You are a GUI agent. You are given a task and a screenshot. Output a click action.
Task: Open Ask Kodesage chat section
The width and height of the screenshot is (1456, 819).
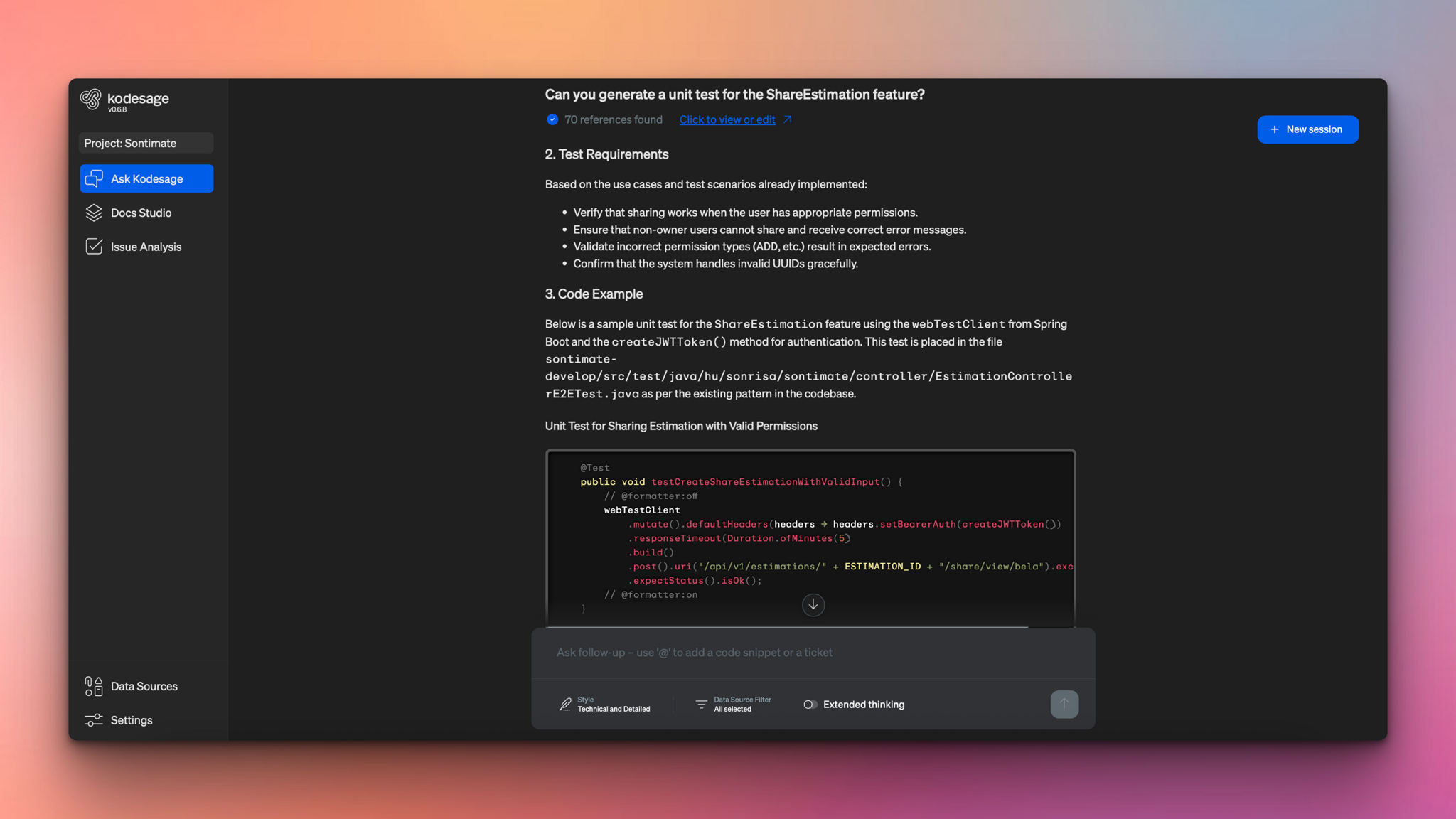146,178
